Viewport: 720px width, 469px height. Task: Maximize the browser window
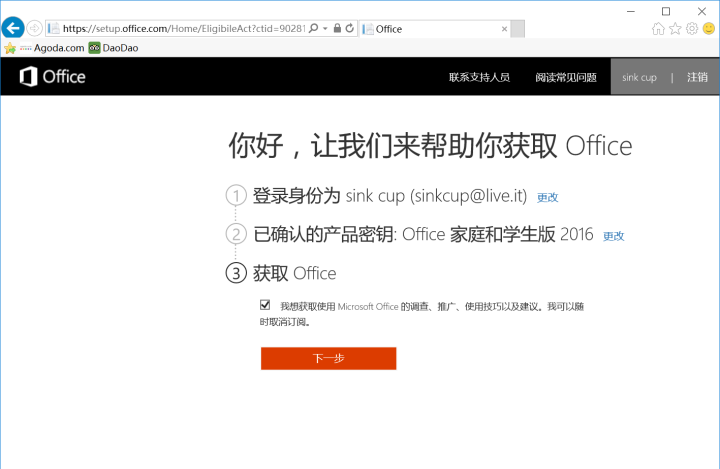(666, 11)
